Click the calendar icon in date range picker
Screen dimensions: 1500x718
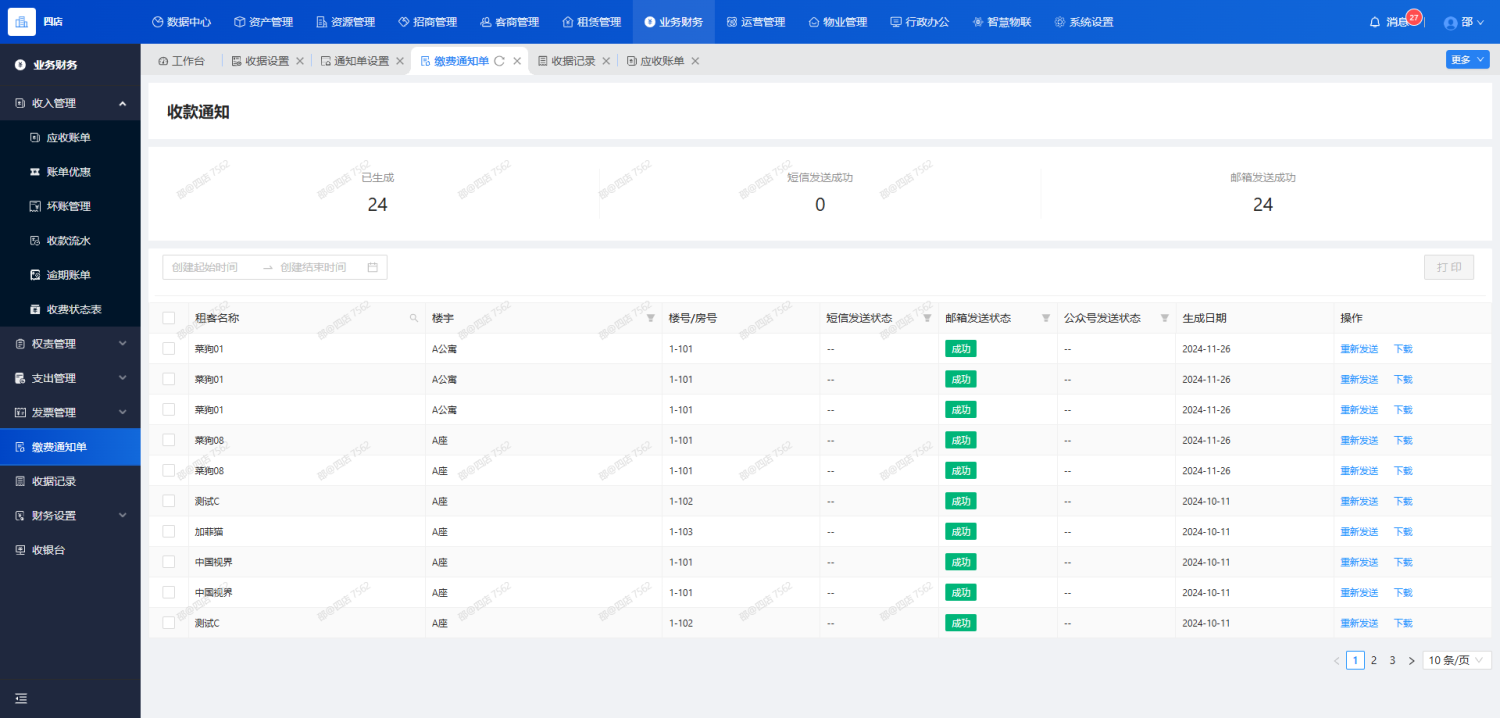[373, 267]
